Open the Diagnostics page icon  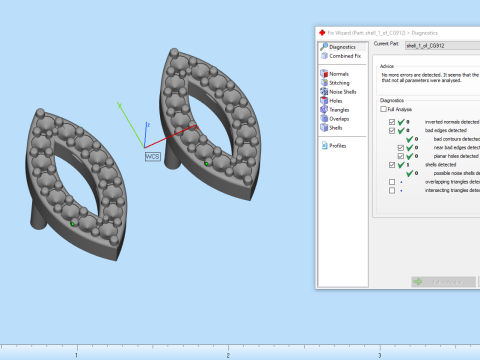324,47
